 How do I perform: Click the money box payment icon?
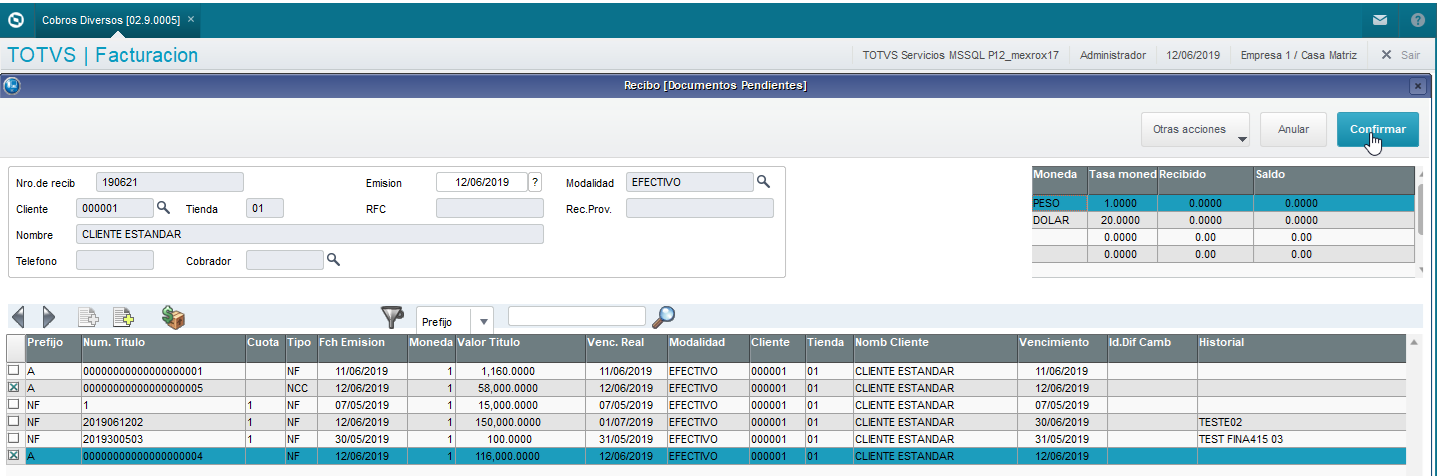click(x=173, y=318)
